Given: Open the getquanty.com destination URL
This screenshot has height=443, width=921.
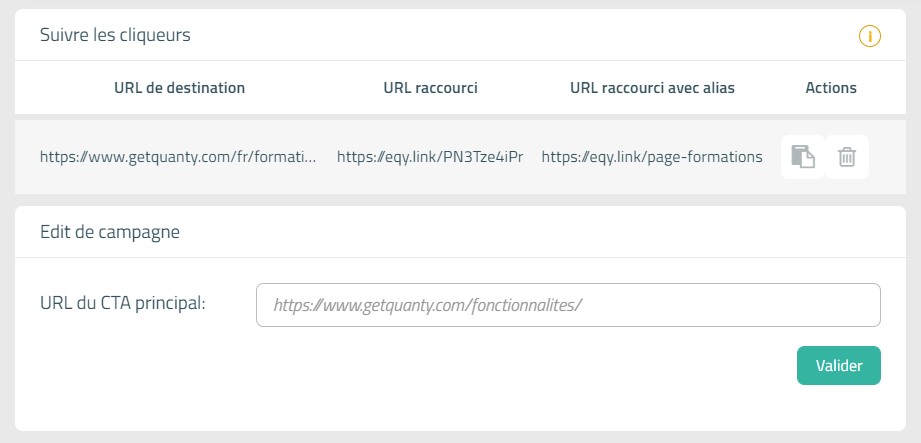Looking at the screenshot, I should (x=178, y=157).
